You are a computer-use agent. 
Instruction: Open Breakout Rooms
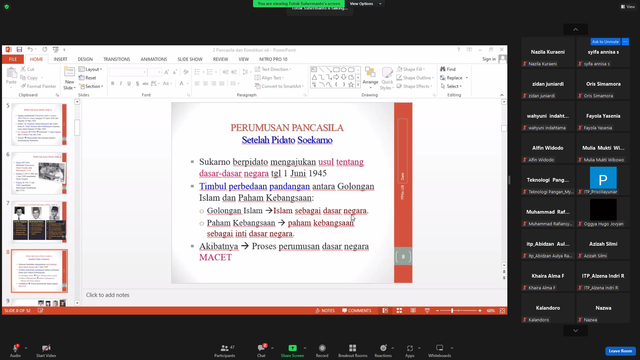click(x=353, y=350)
